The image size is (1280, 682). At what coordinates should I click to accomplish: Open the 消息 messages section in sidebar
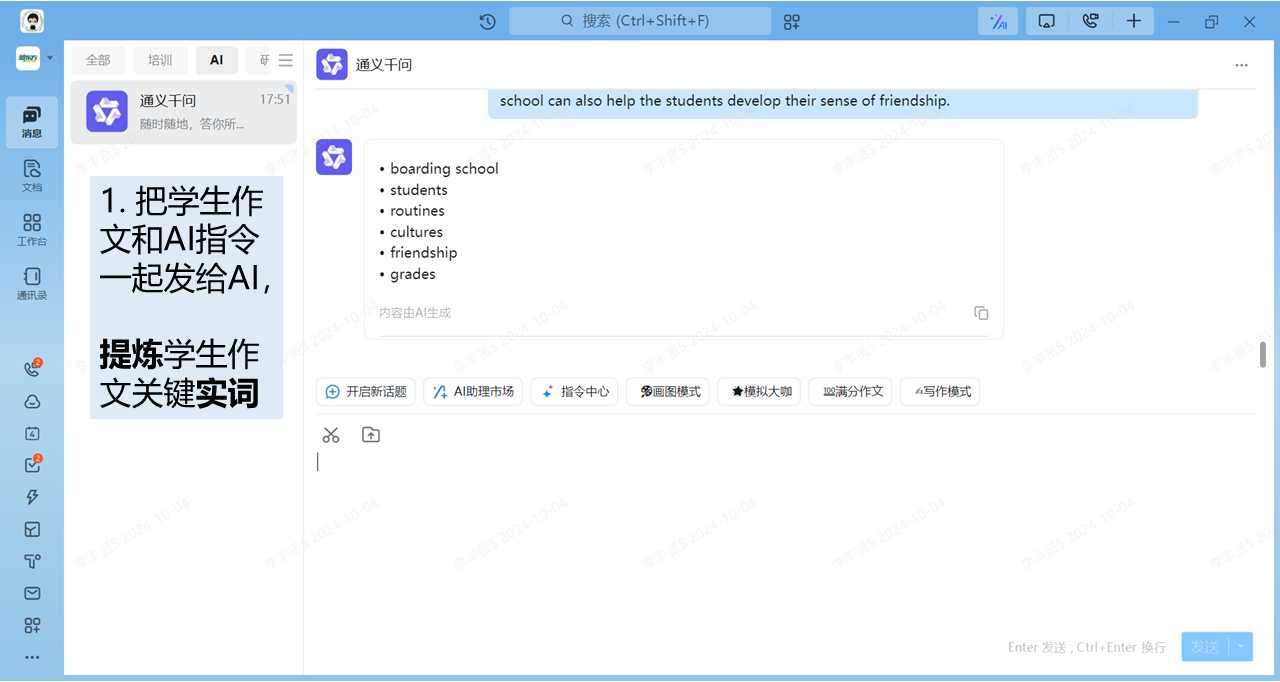(x=32, y=122)
